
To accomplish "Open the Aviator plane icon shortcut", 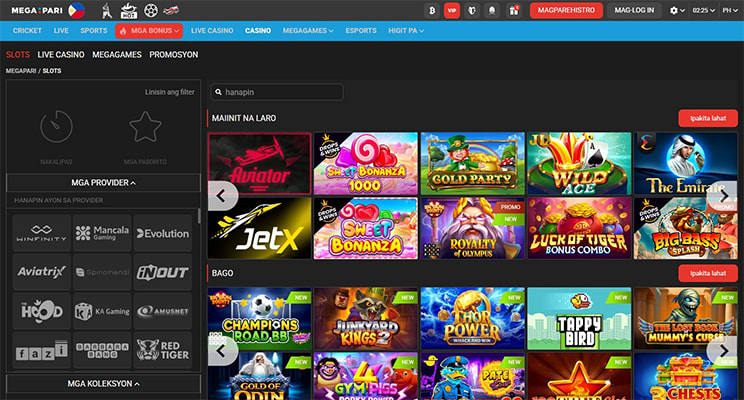I will (171, 10).
